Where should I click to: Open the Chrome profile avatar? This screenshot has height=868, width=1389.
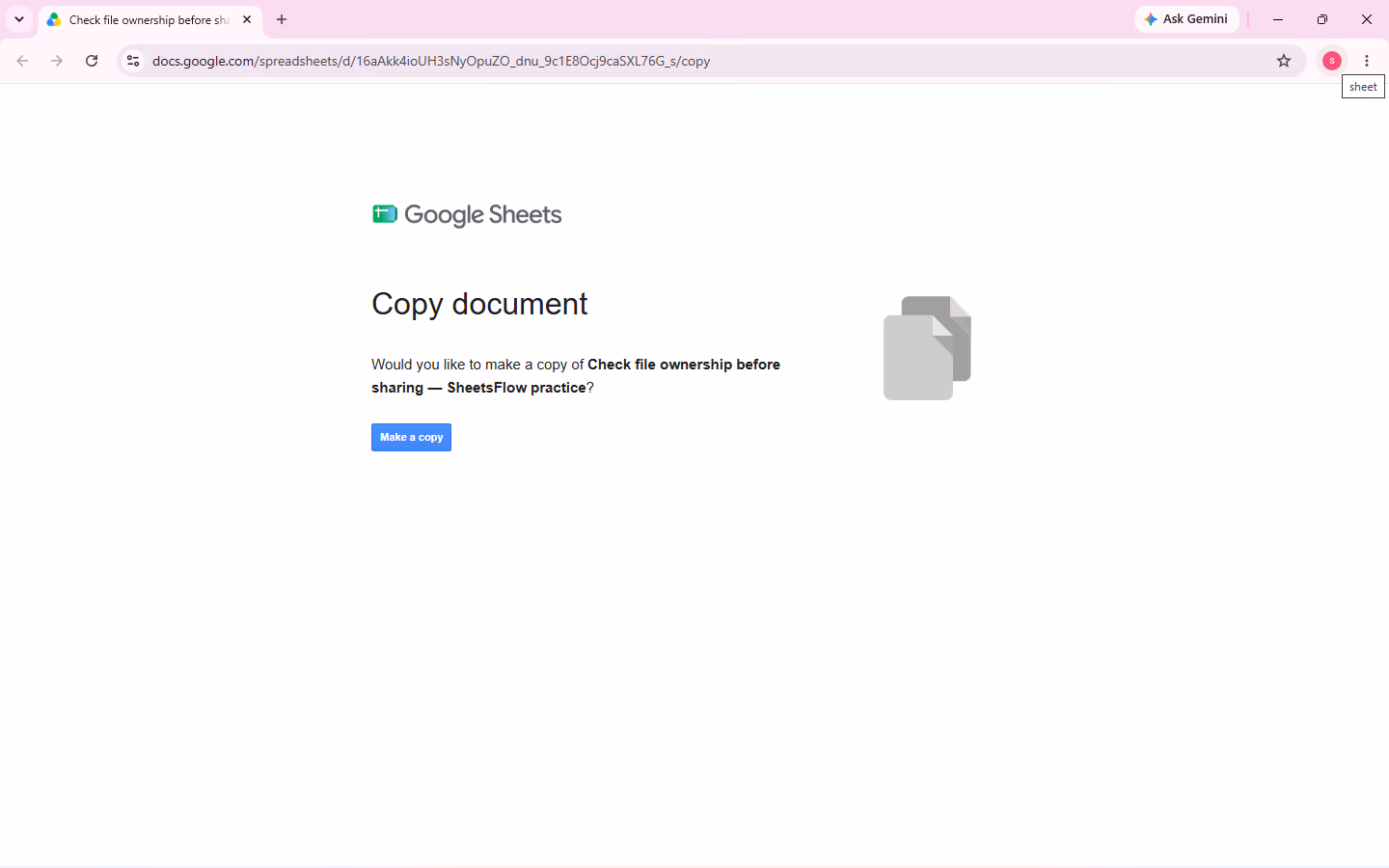pos(1332,61)
